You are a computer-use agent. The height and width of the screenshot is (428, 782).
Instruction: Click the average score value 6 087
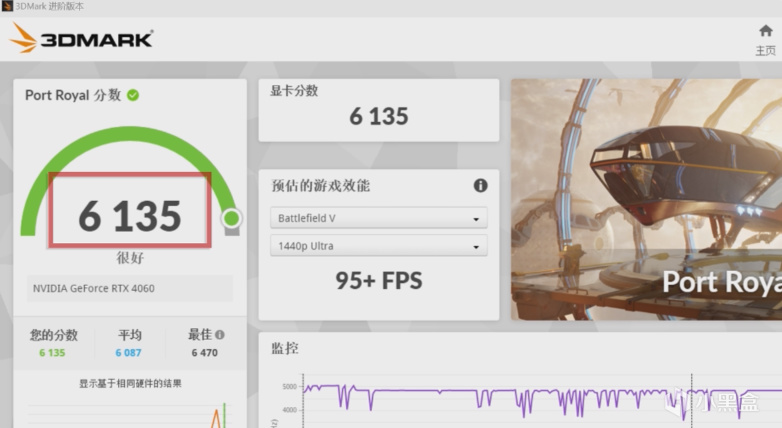coord(129,353)
